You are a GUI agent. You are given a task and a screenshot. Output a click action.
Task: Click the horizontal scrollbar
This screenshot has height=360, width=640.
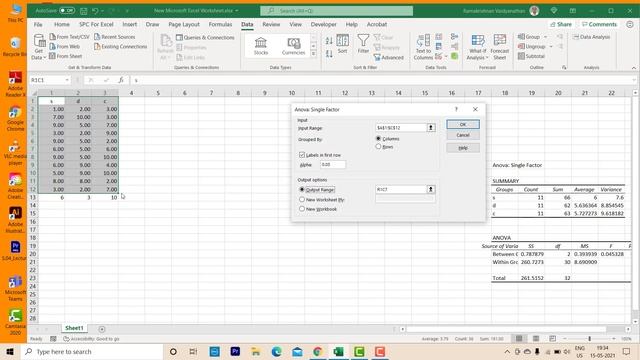coord(506,329)
